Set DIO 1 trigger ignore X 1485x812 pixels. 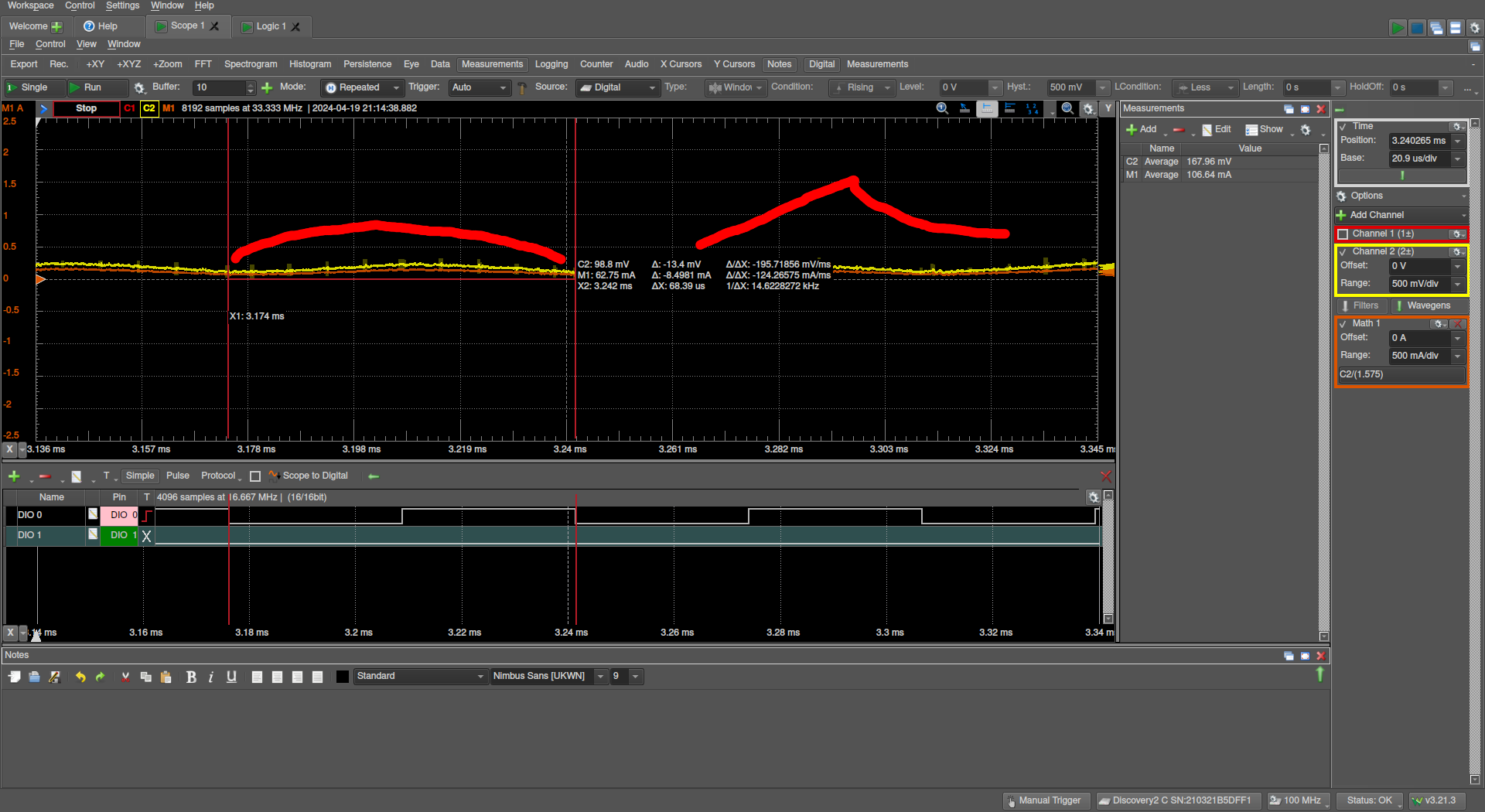[x=146, y=535]
